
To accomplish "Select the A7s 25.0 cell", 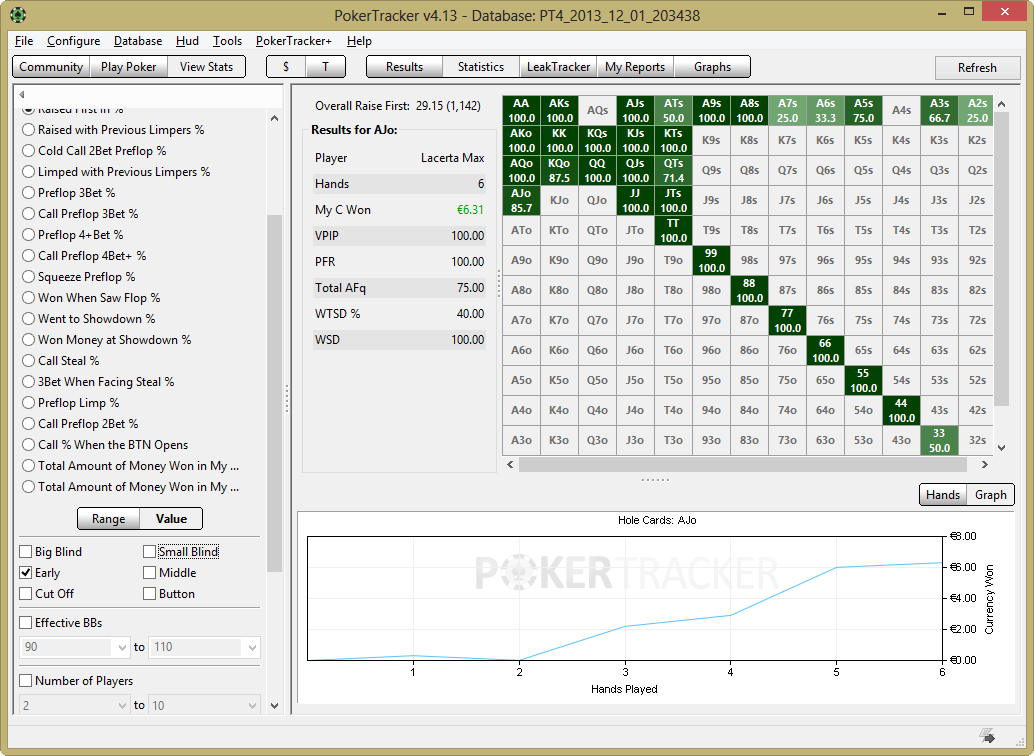I will [x=787, y=111].
